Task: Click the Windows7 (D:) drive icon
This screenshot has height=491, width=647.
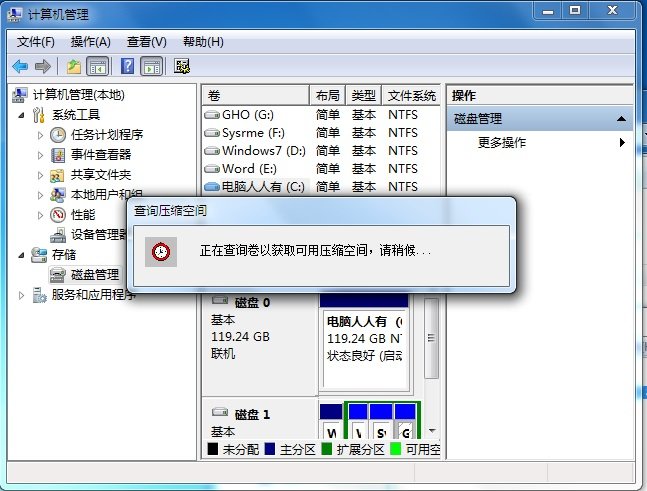Action: click(x=212, y=151)
